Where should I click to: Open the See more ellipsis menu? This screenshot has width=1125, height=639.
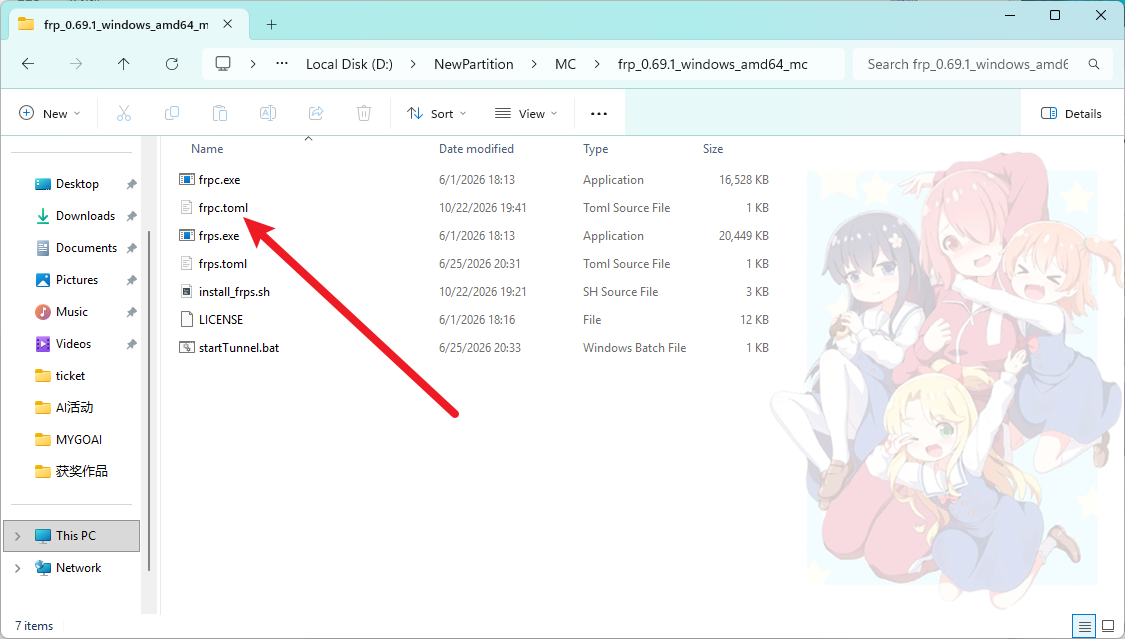[x=598, y=113]
